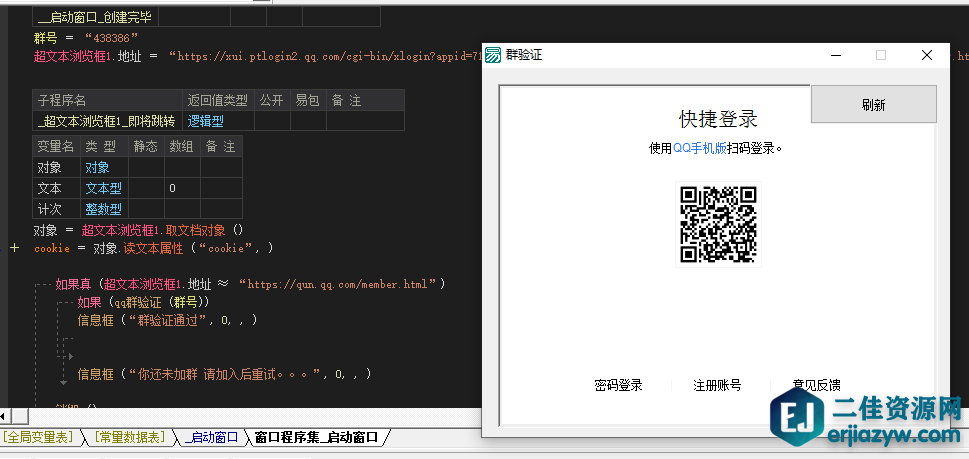This screenshot has height=459, width=969.
Task: Select the 计次 variable name cell
Action: 56,209
